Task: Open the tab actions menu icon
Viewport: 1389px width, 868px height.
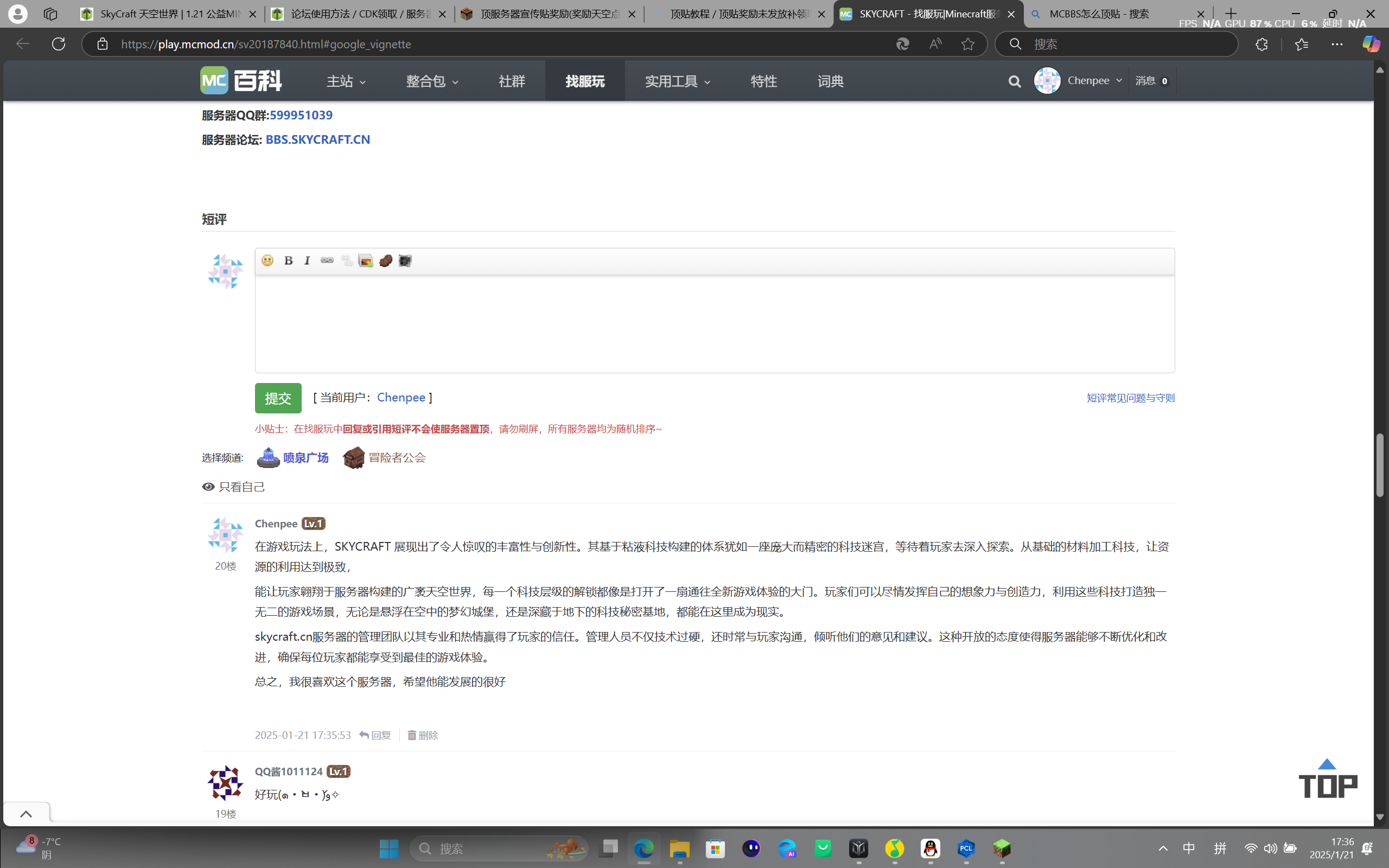Action: pos(50,14)
